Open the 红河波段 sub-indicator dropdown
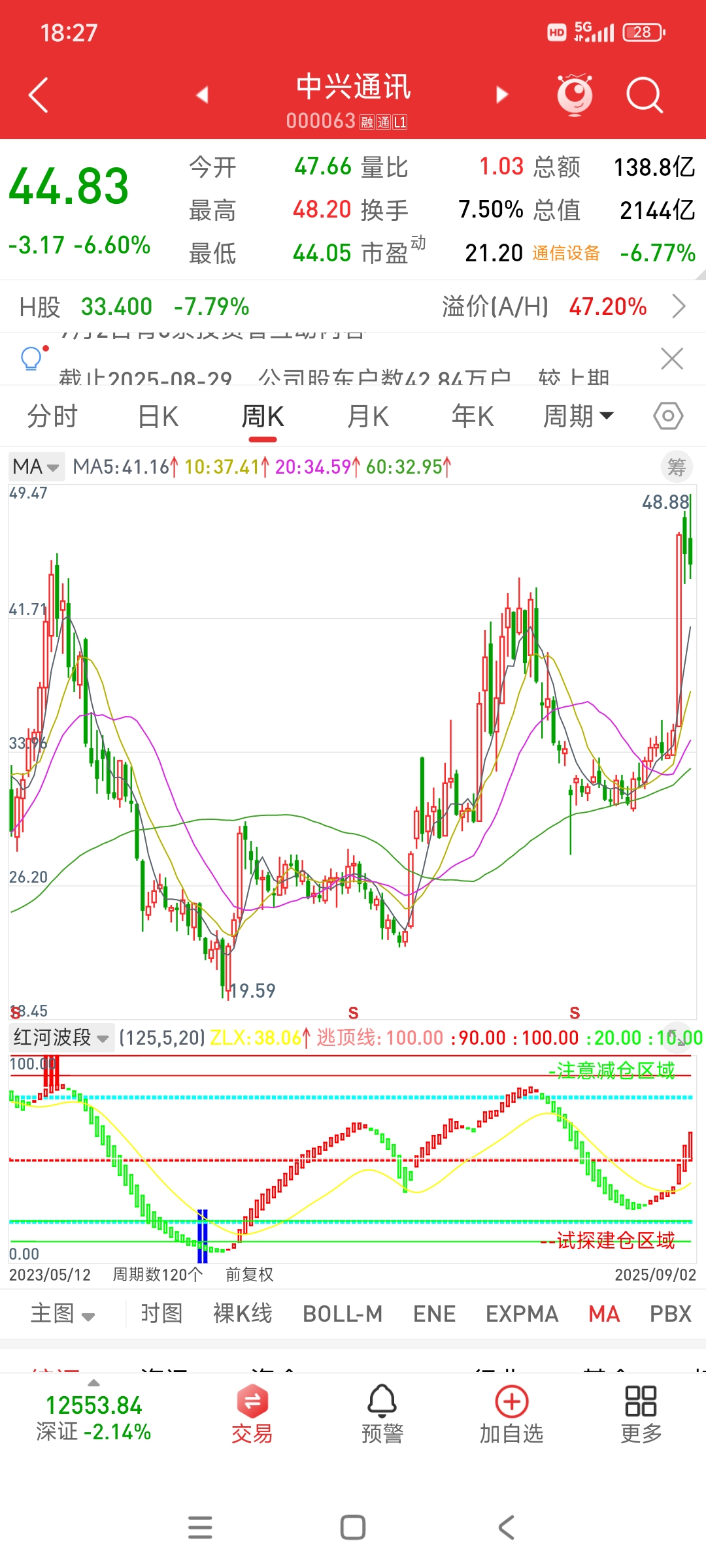This screenshot has height=1568, width=706. 61,1037
